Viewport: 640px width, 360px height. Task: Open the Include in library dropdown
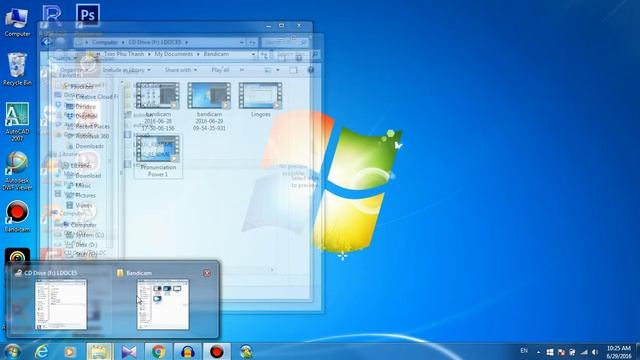pyautogui.click(x=126, y=70)
